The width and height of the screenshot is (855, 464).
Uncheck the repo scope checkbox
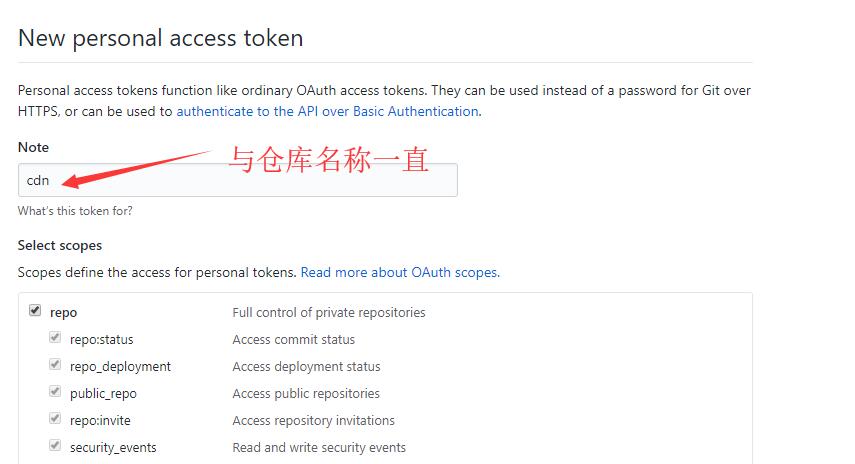[x=36, y=311]
